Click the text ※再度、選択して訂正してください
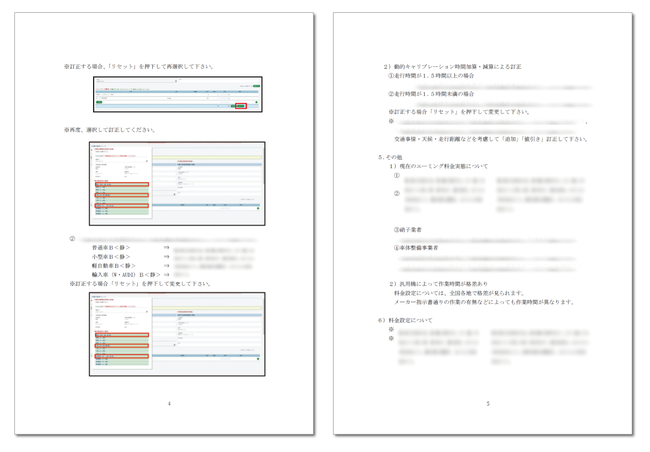This screenshot has width=650, height=452. pyautogui.click(x=109, y=130)
